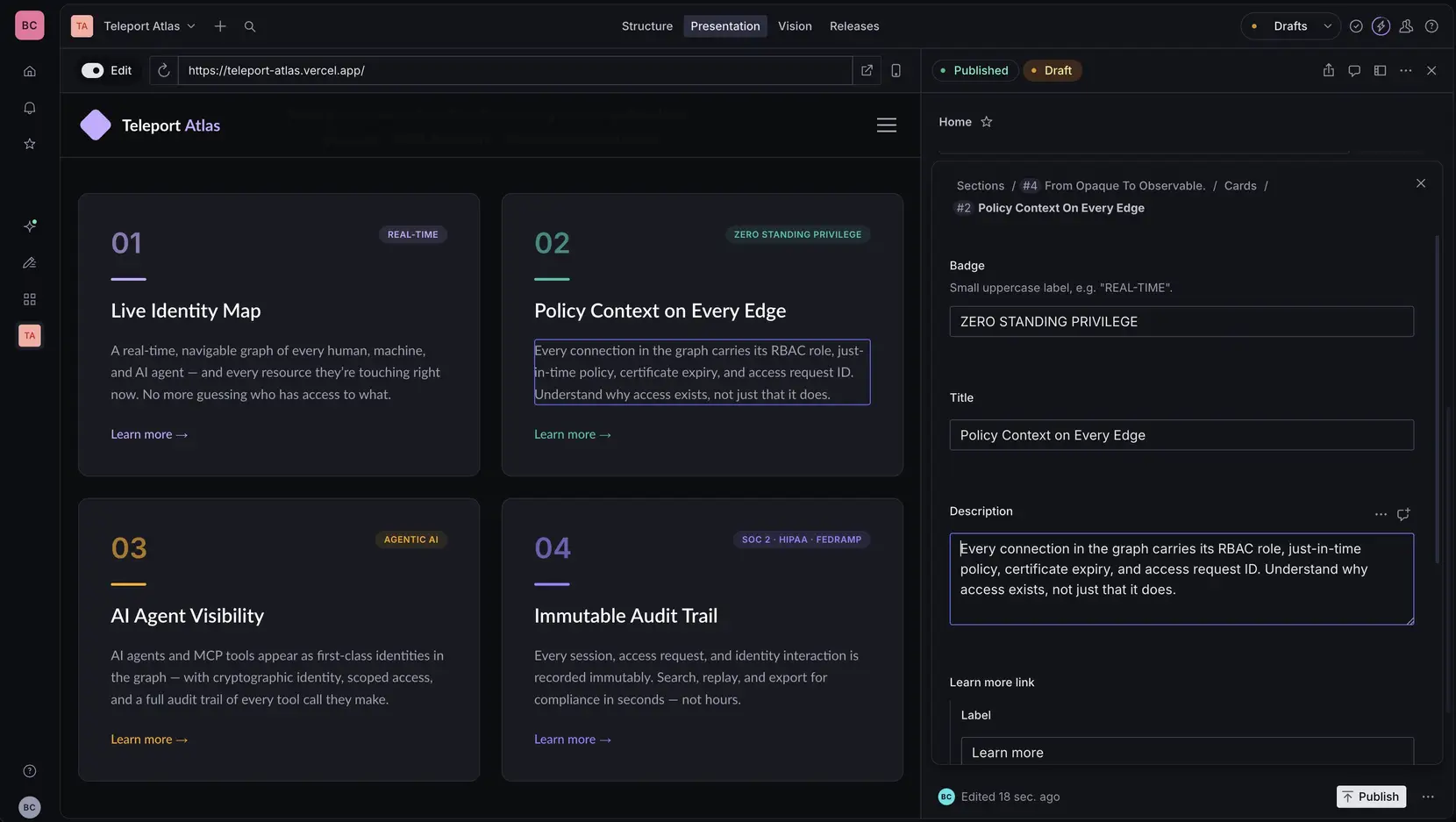Screen dimensions: 1456x822
Task: Open the Releases tab
Action: [854, 26]
